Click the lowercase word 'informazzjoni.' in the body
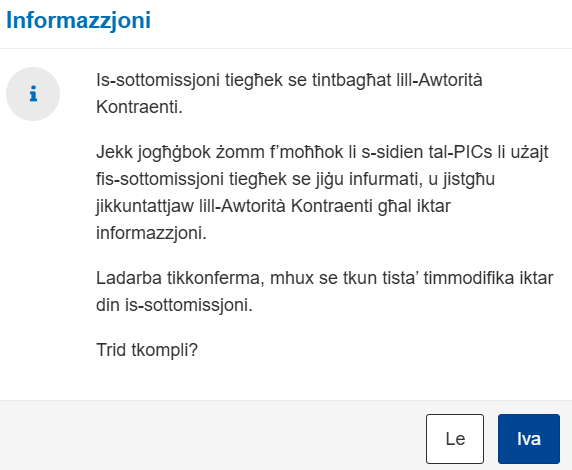Screen dimensions: 572x470 [x=151, y=233]
